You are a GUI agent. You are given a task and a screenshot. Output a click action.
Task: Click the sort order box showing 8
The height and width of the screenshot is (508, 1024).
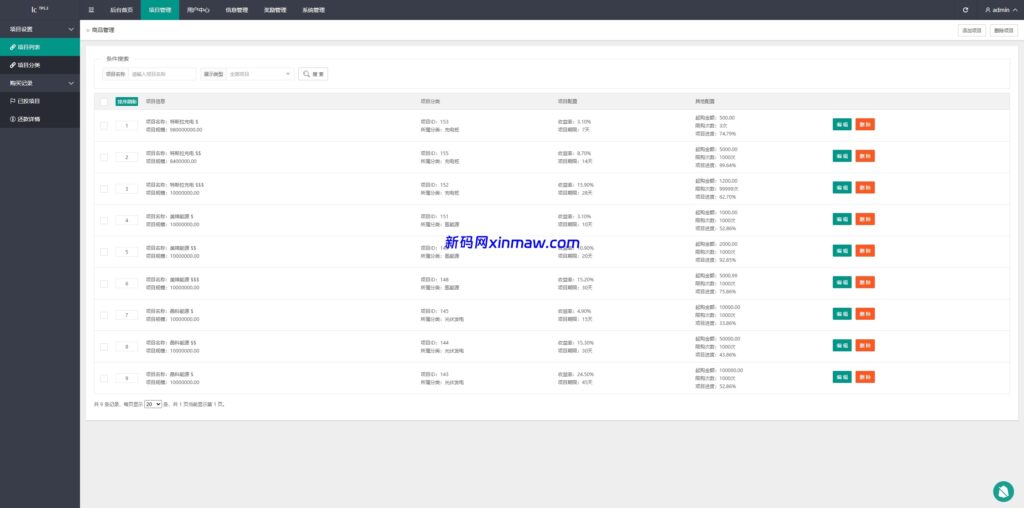tap(127, 347)
